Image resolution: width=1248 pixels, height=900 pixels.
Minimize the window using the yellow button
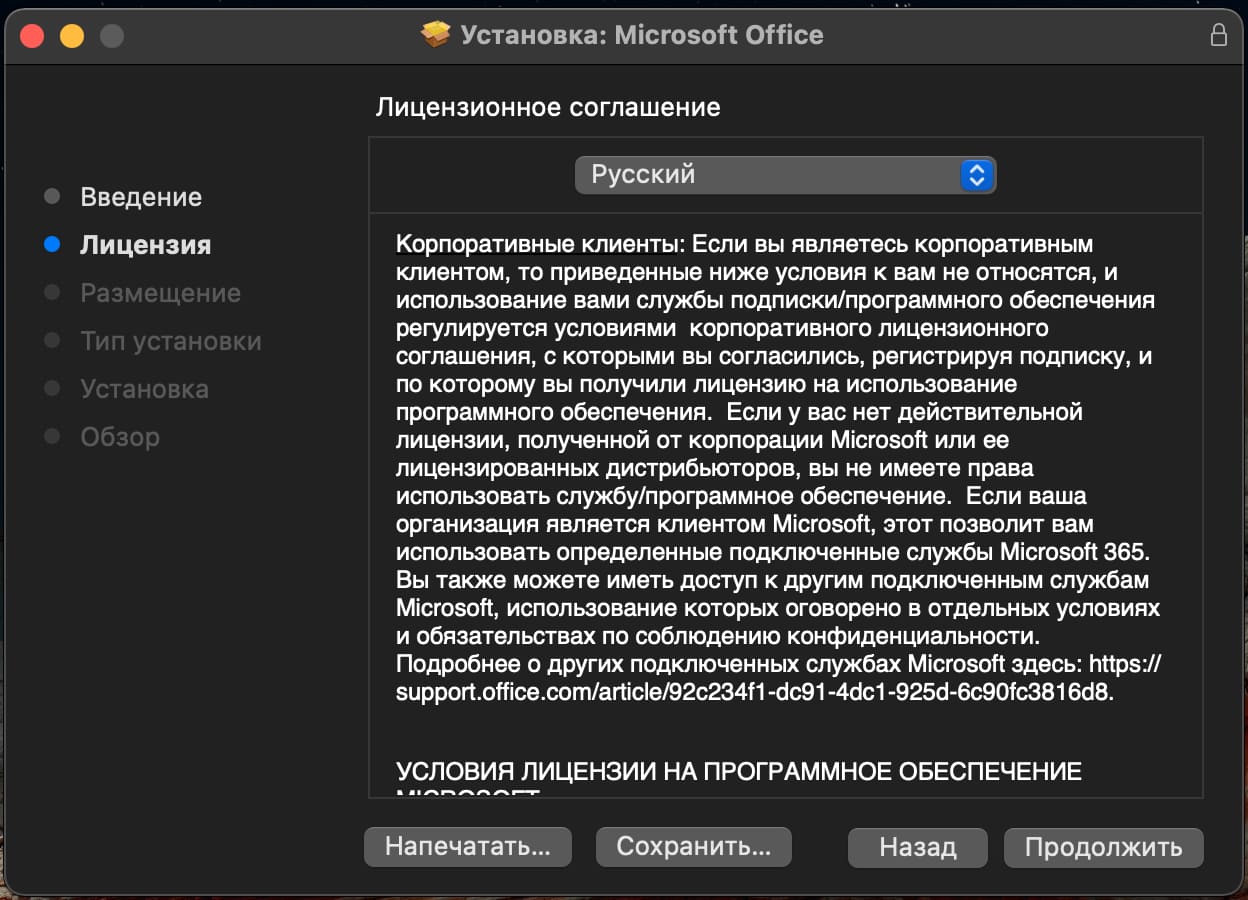coord(72,36)
